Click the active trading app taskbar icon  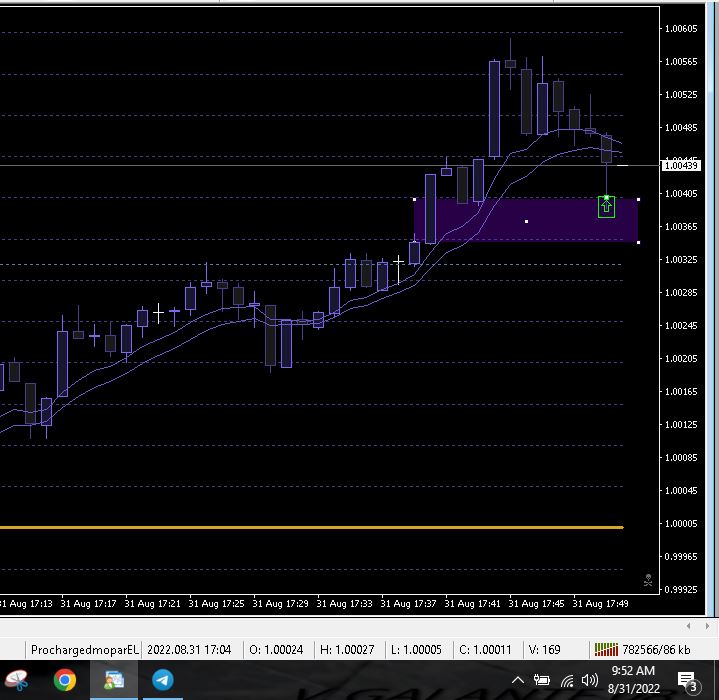pyautogui.click(x=114, y=679)
